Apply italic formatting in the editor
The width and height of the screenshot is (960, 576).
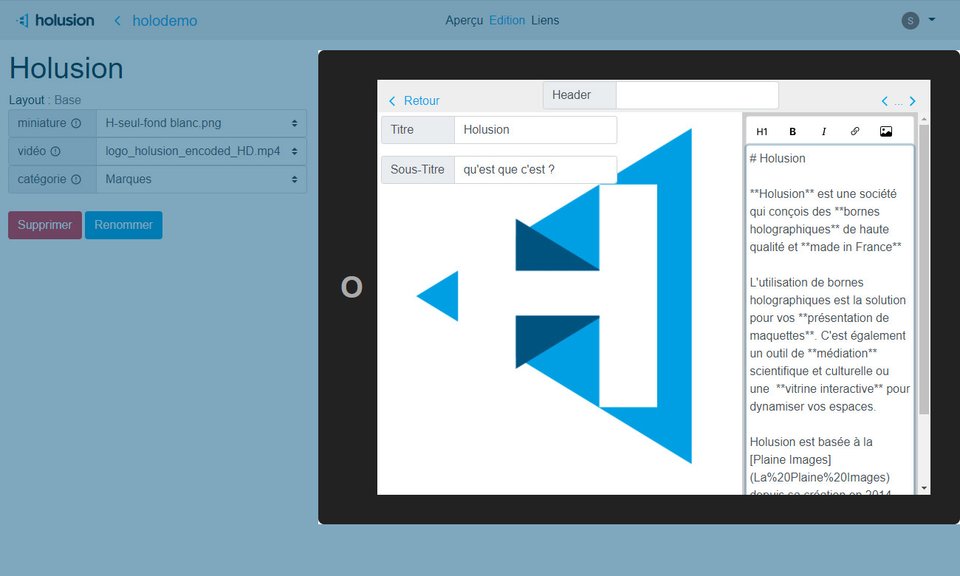pos(823,131)
